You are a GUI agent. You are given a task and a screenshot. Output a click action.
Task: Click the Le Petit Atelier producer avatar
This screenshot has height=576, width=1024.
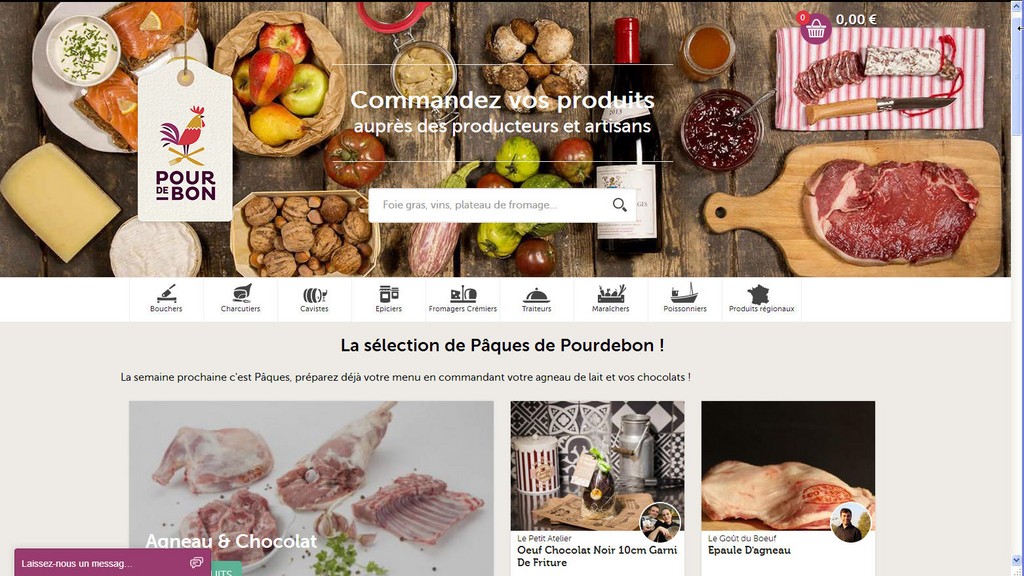660,522
